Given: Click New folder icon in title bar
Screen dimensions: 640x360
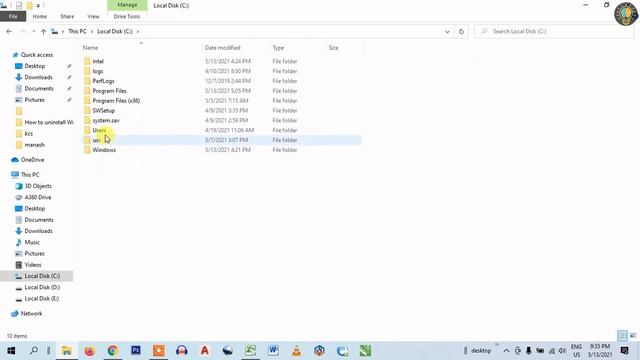Looking at the screenshot, I should click(29, 5).
